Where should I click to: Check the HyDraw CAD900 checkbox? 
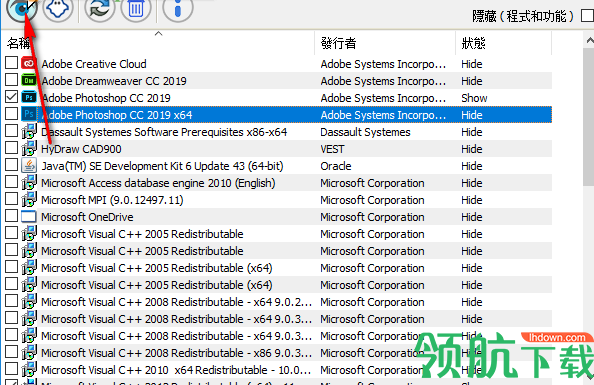click(x=11, y=148)
